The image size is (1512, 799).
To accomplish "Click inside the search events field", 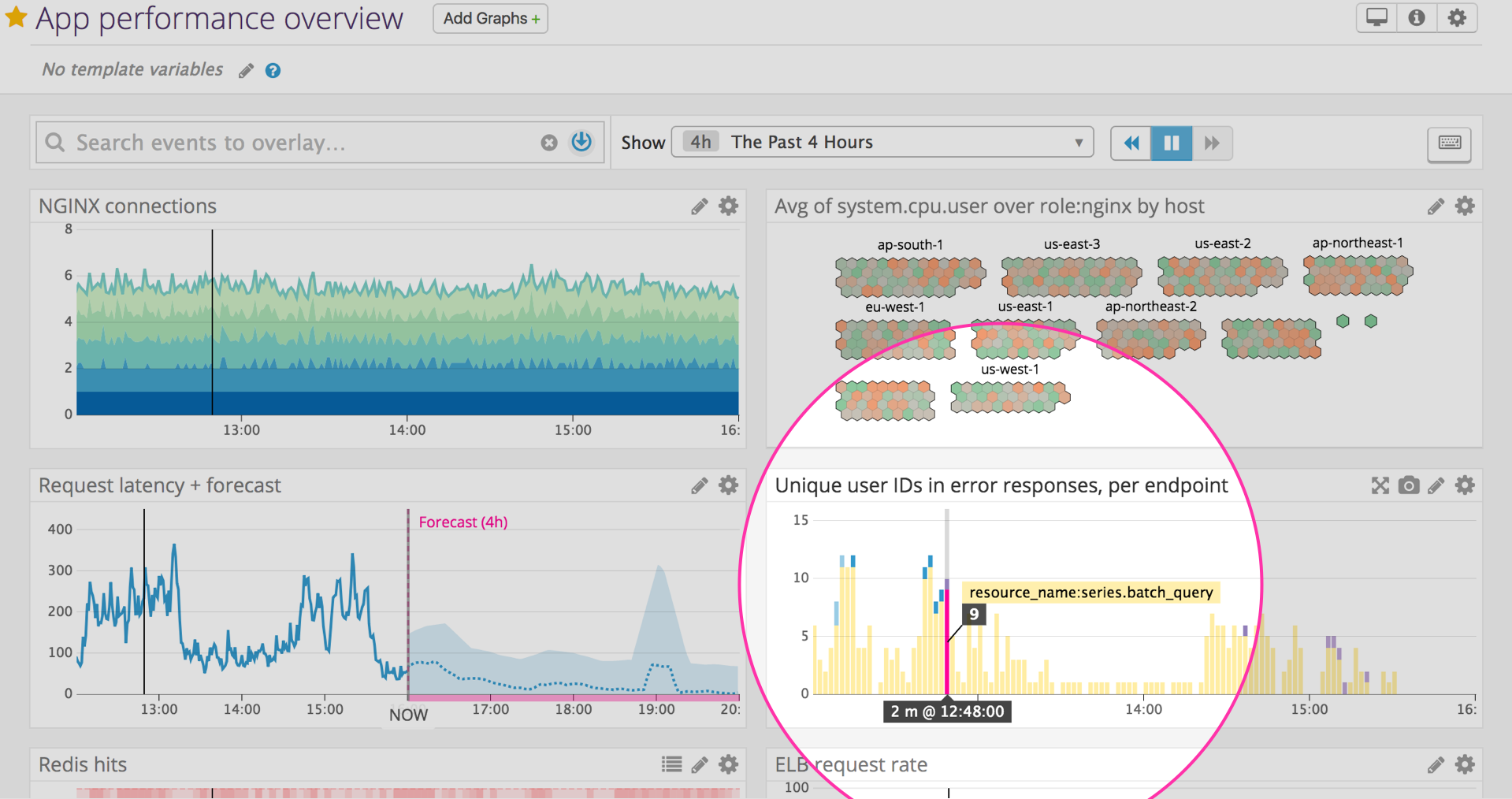I will point(276,142).
